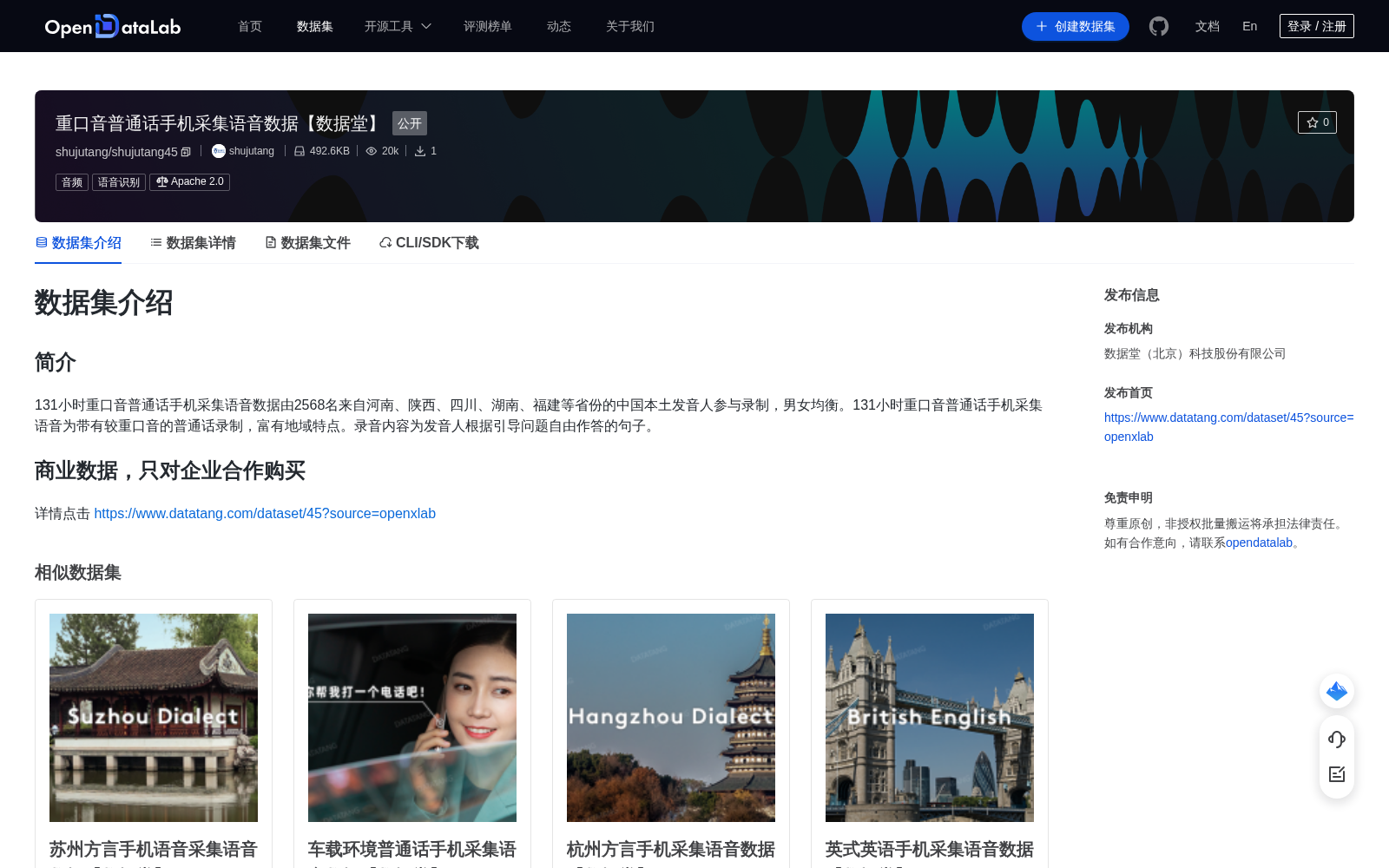Click 创建数据集 button
Screen dimensions: 1389x868
tap(1076, 26)
